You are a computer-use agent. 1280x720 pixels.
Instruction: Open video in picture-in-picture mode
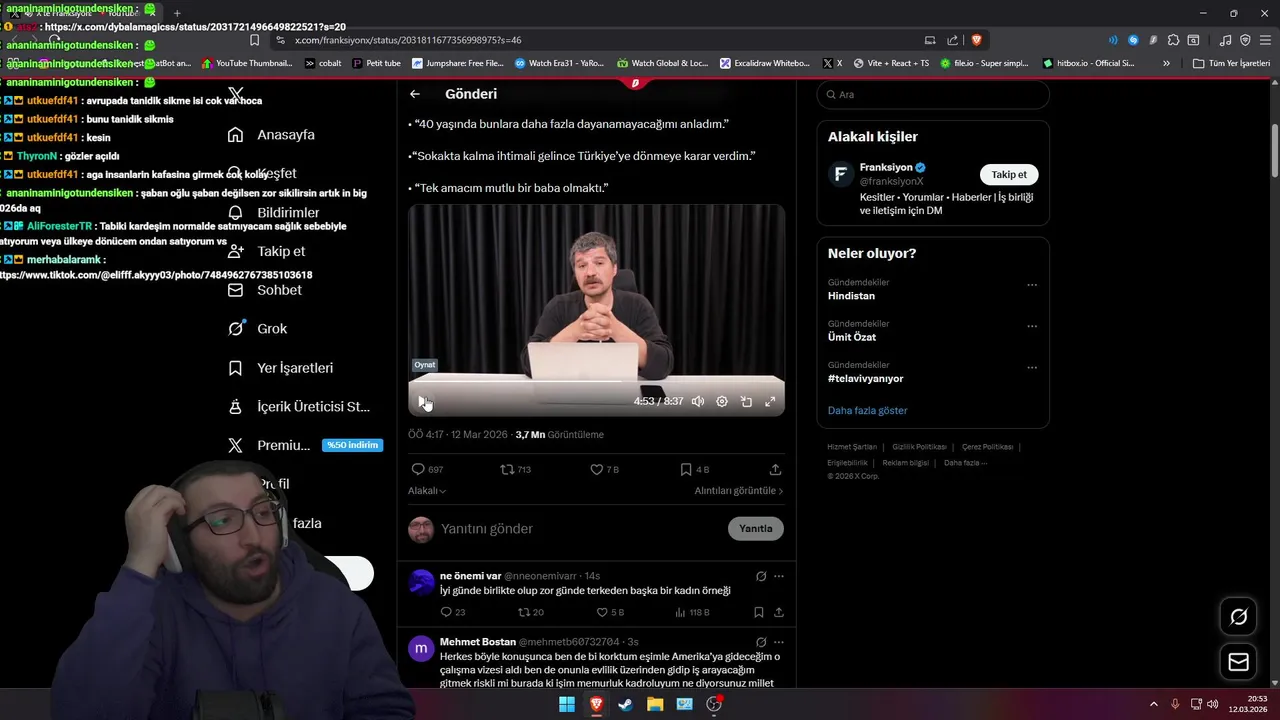pyautogui.click(x=746, y=401)
